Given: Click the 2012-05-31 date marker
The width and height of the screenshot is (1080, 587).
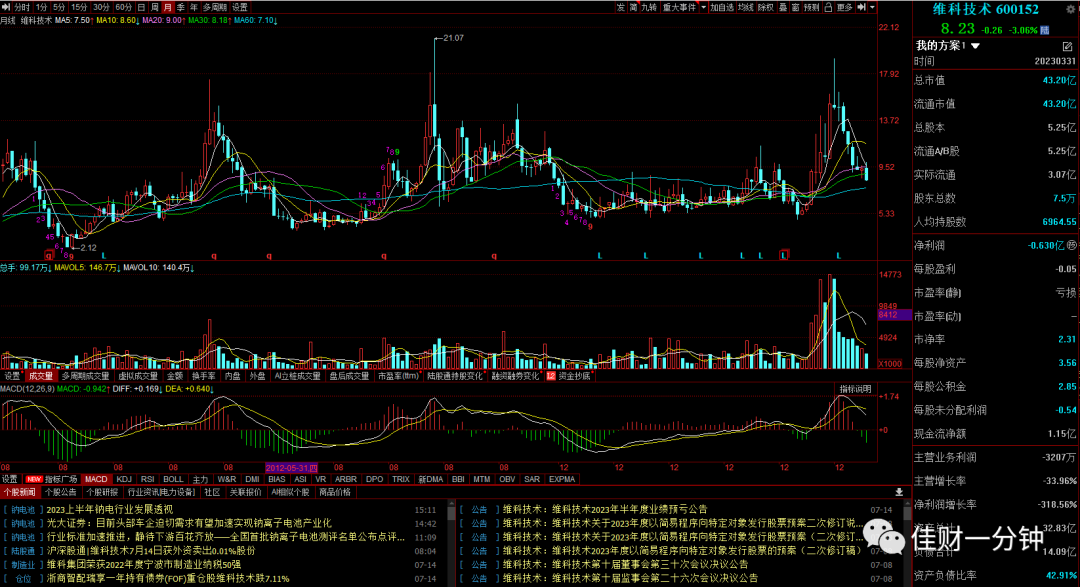Looking at the screenshot, I should coord(292,467).
